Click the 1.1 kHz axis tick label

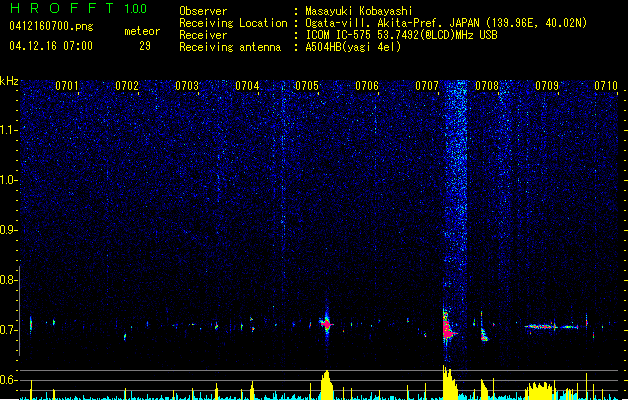[x=8, y=130]
